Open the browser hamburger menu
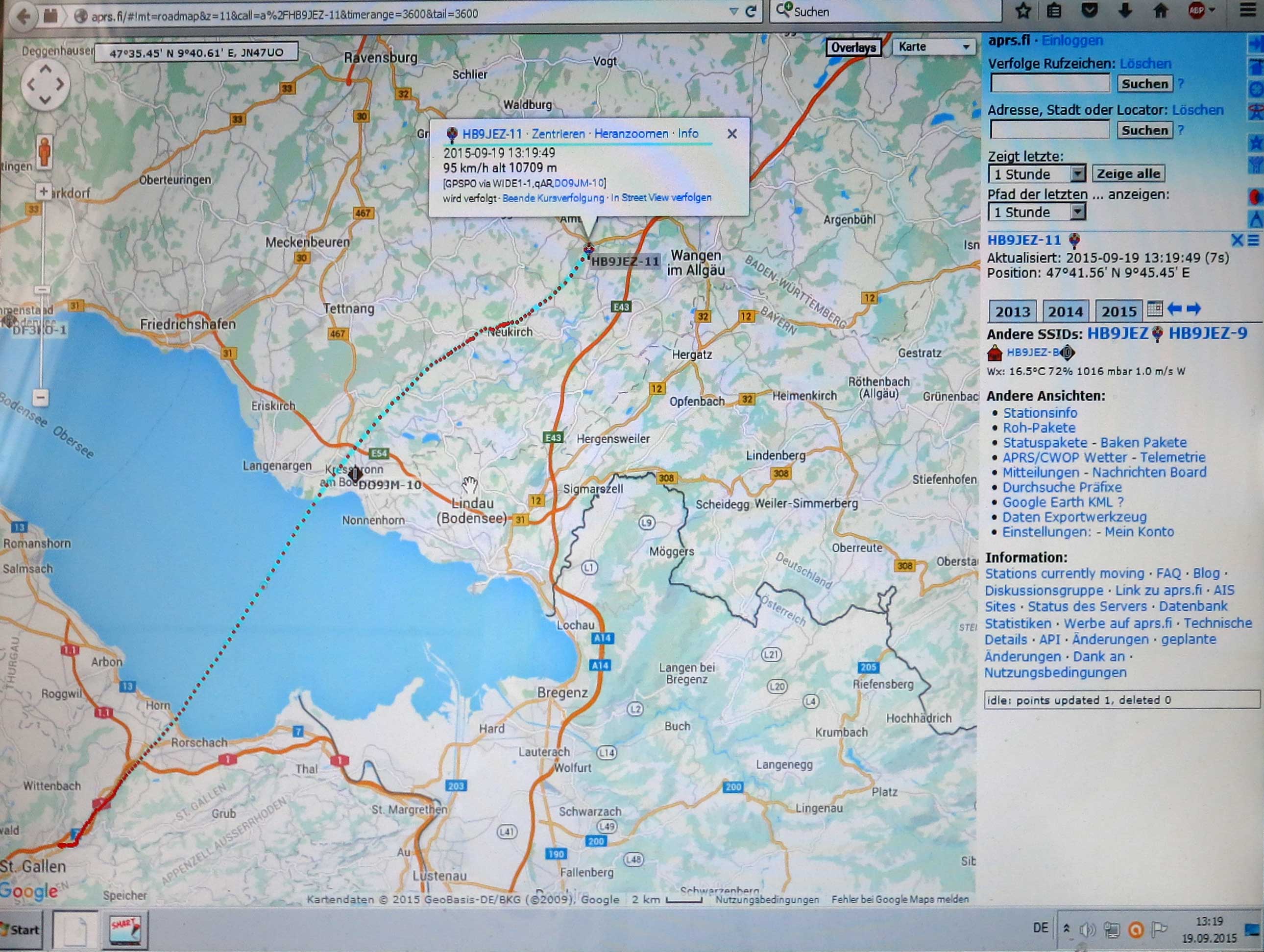 point(1248,11)
